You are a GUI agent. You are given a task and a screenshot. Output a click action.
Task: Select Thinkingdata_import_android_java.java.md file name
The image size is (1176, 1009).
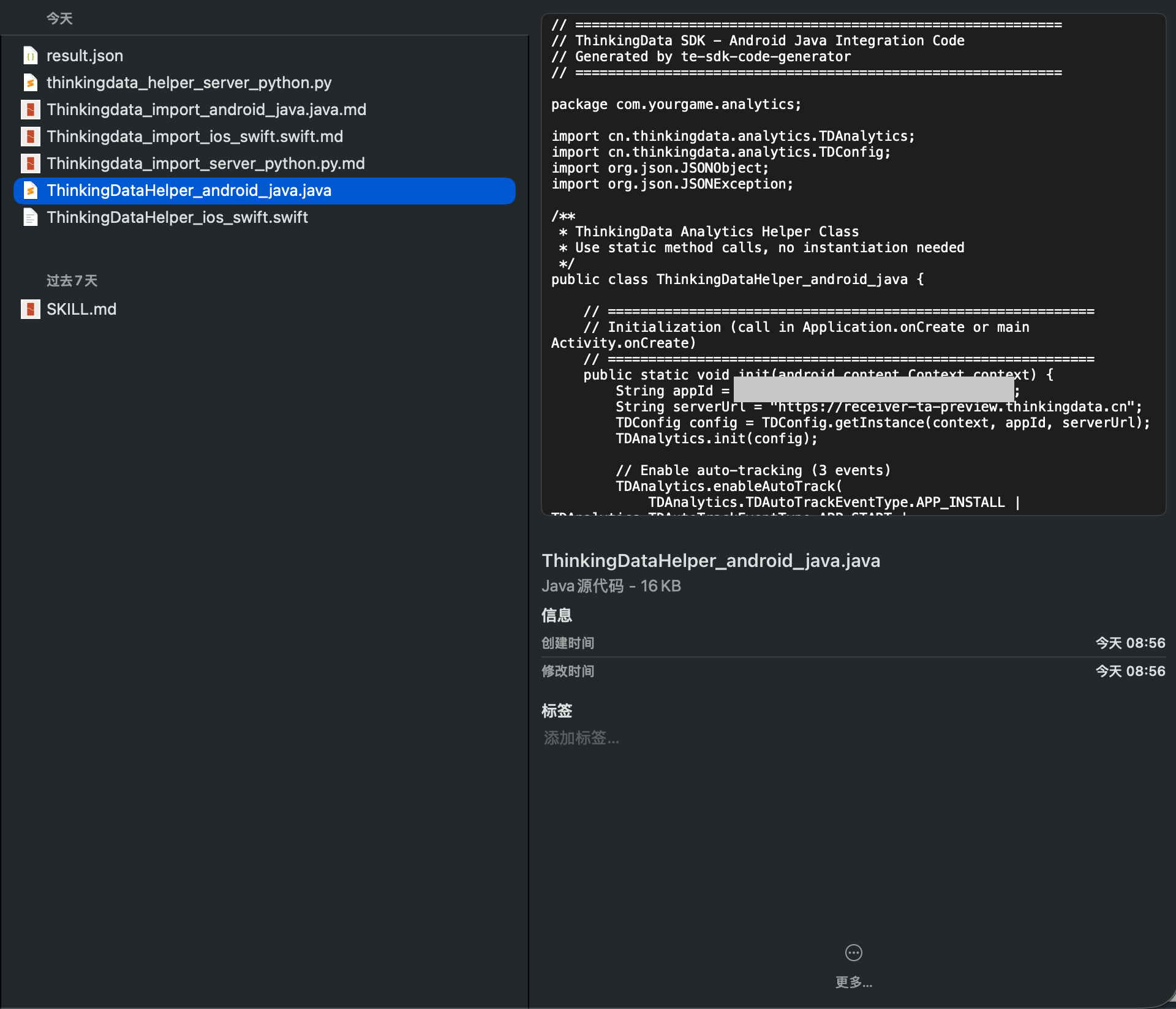[x=206, y=110]
